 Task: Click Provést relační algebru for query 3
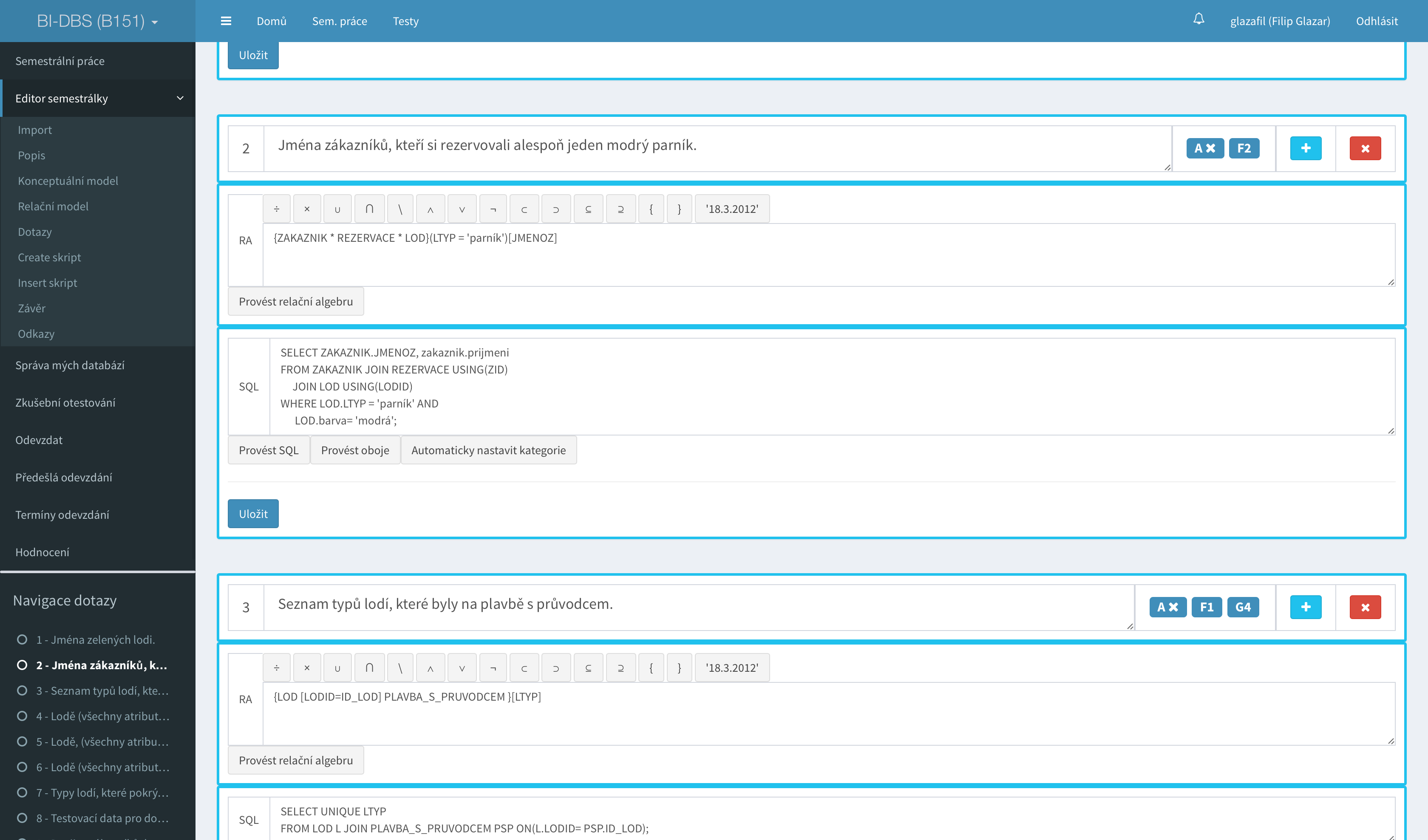[296, 760]
